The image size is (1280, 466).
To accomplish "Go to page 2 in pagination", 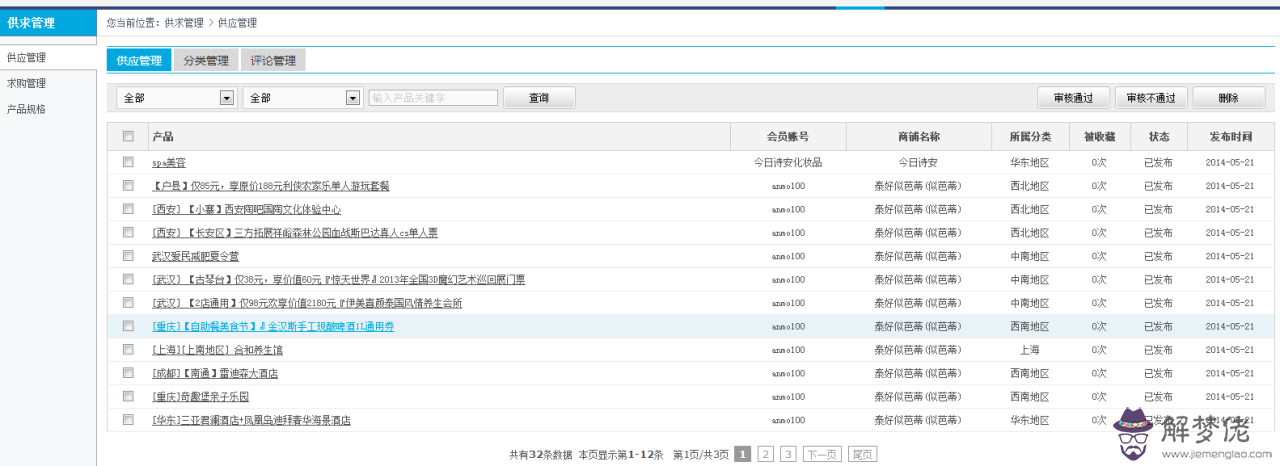I will pos(766,454).
